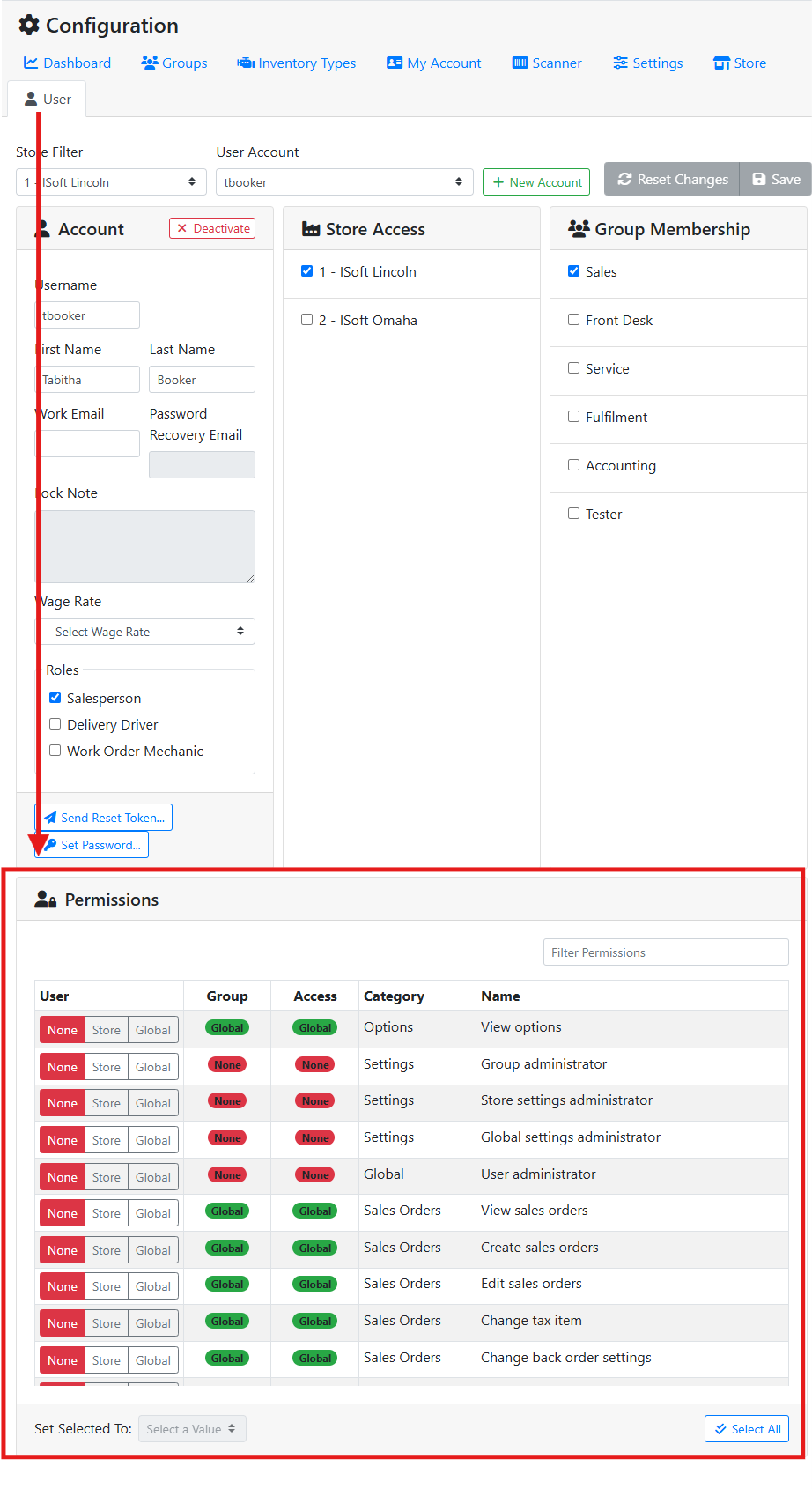
Task: Set View options user permission to Global
Action: pyautogui.click(x=153, y=1030)
